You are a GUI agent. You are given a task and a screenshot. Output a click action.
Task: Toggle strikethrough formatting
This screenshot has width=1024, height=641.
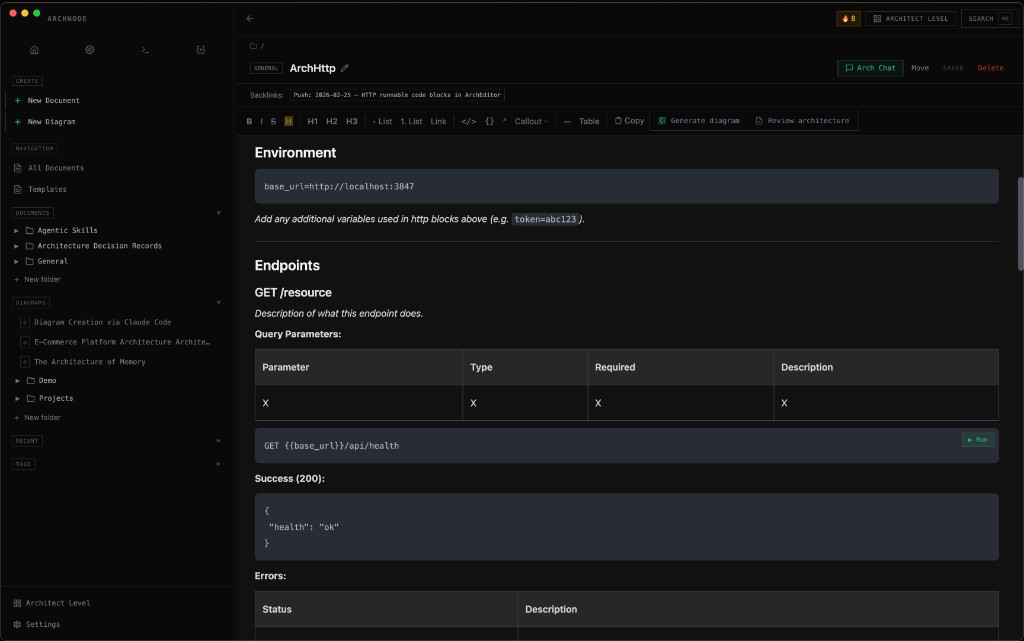point(273,121)
